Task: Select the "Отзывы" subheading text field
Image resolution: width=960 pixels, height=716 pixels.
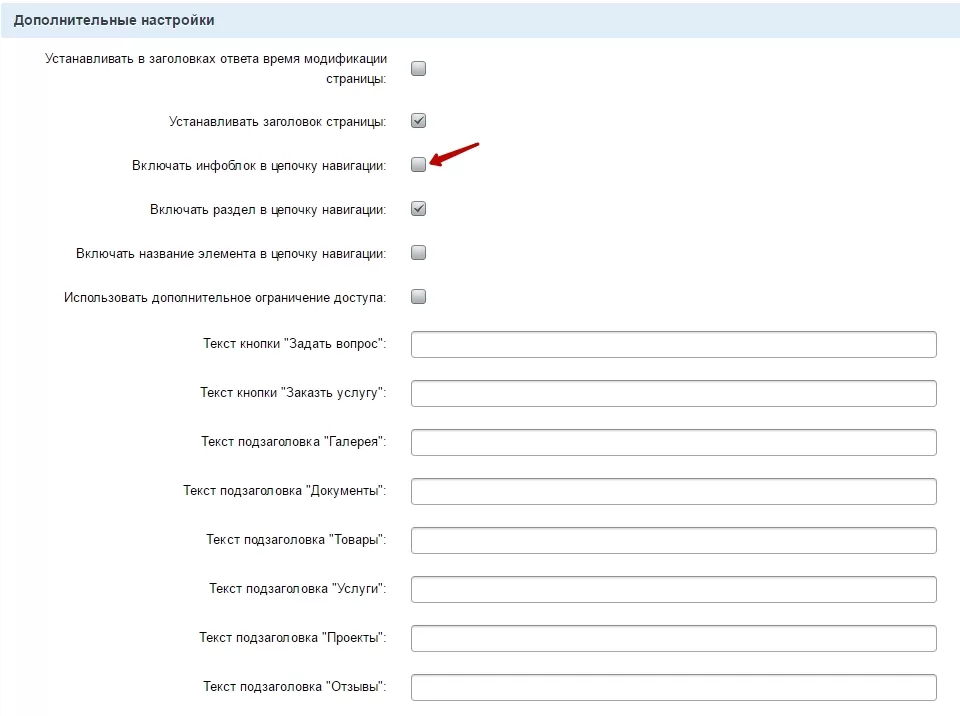Action: (x=673, y=687)
